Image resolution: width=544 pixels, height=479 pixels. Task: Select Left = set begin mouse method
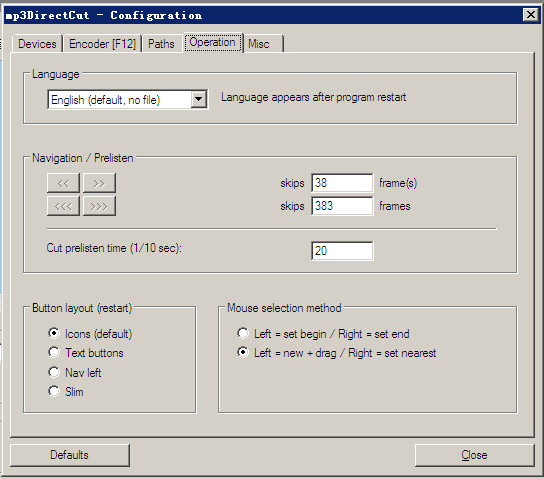tap(323, 334)
